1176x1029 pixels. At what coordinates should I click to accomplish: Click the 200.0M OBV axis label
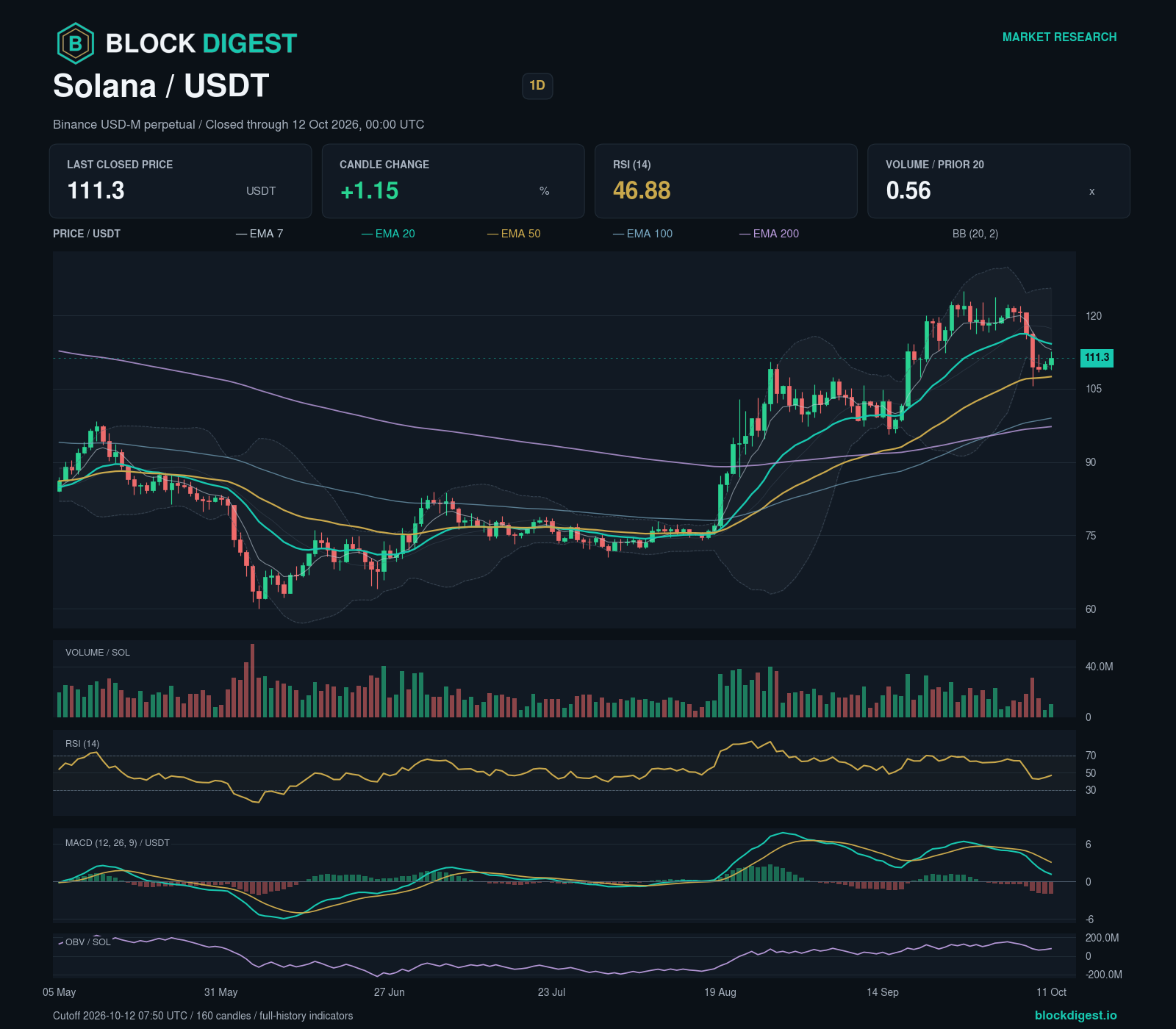coord(1102,938)
